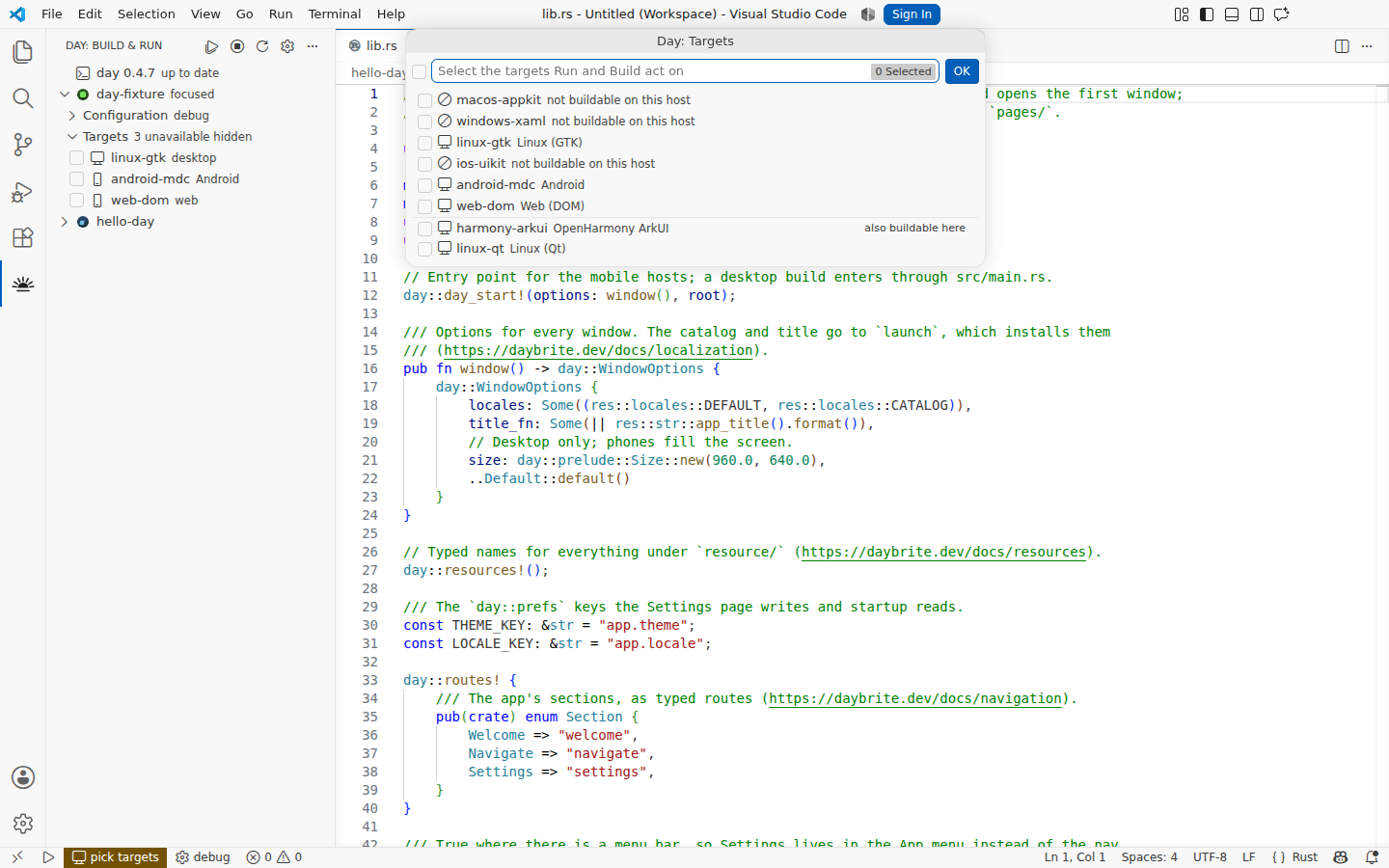The width and height of the screenshot is (1389, 868).
Task: Check harmony-arkui OpenHarmony ArkUI
Action: 424,229
